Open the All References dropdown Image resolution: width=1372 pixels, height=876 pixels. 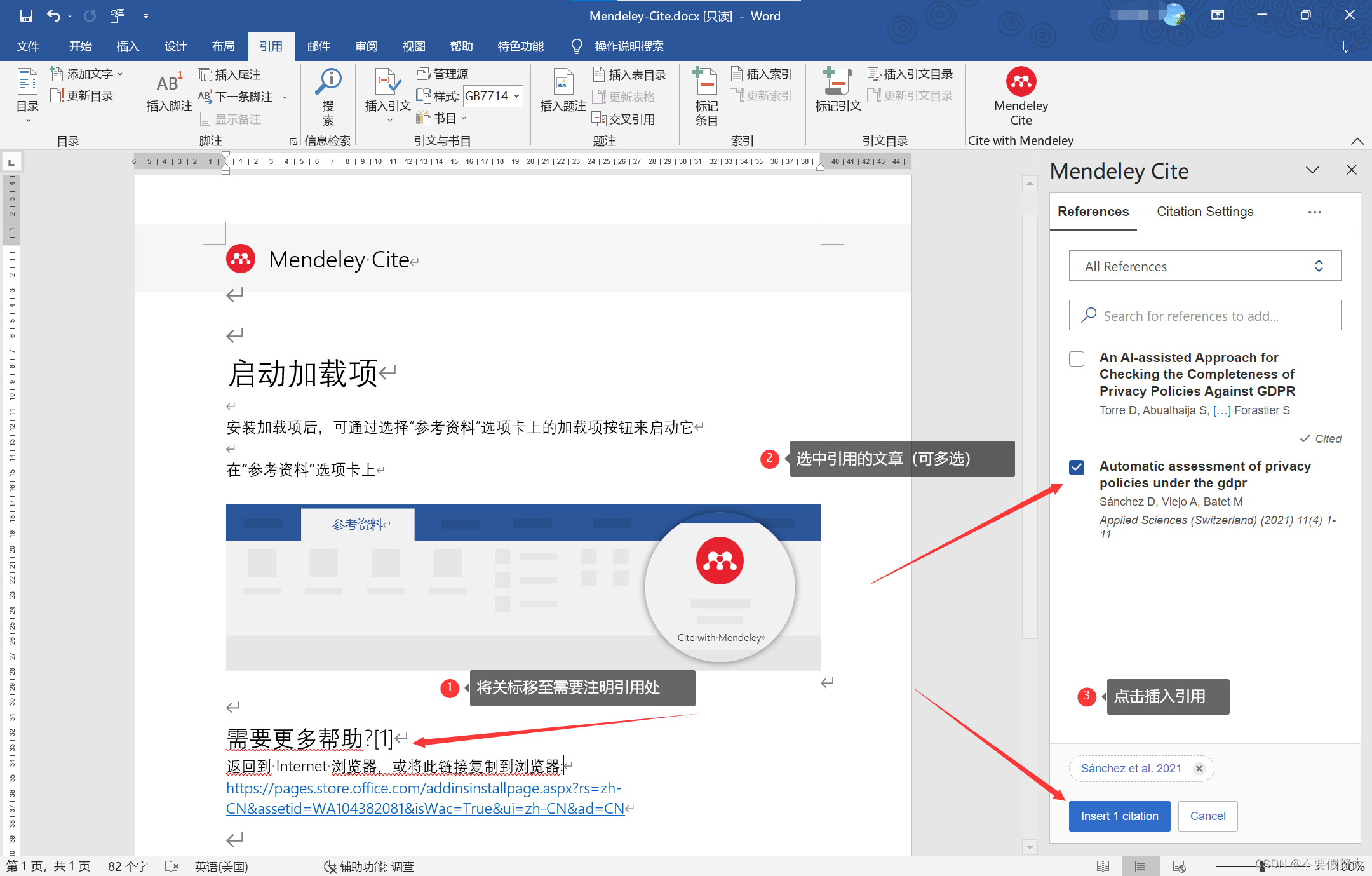coord(1204,266)
